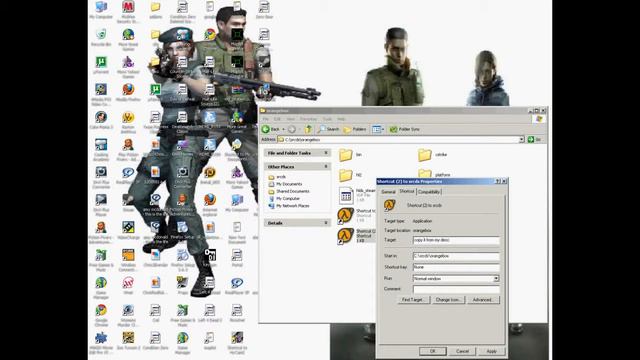Click Apply in the Properties dialog
640x360 pixels.
coord(491,351)
